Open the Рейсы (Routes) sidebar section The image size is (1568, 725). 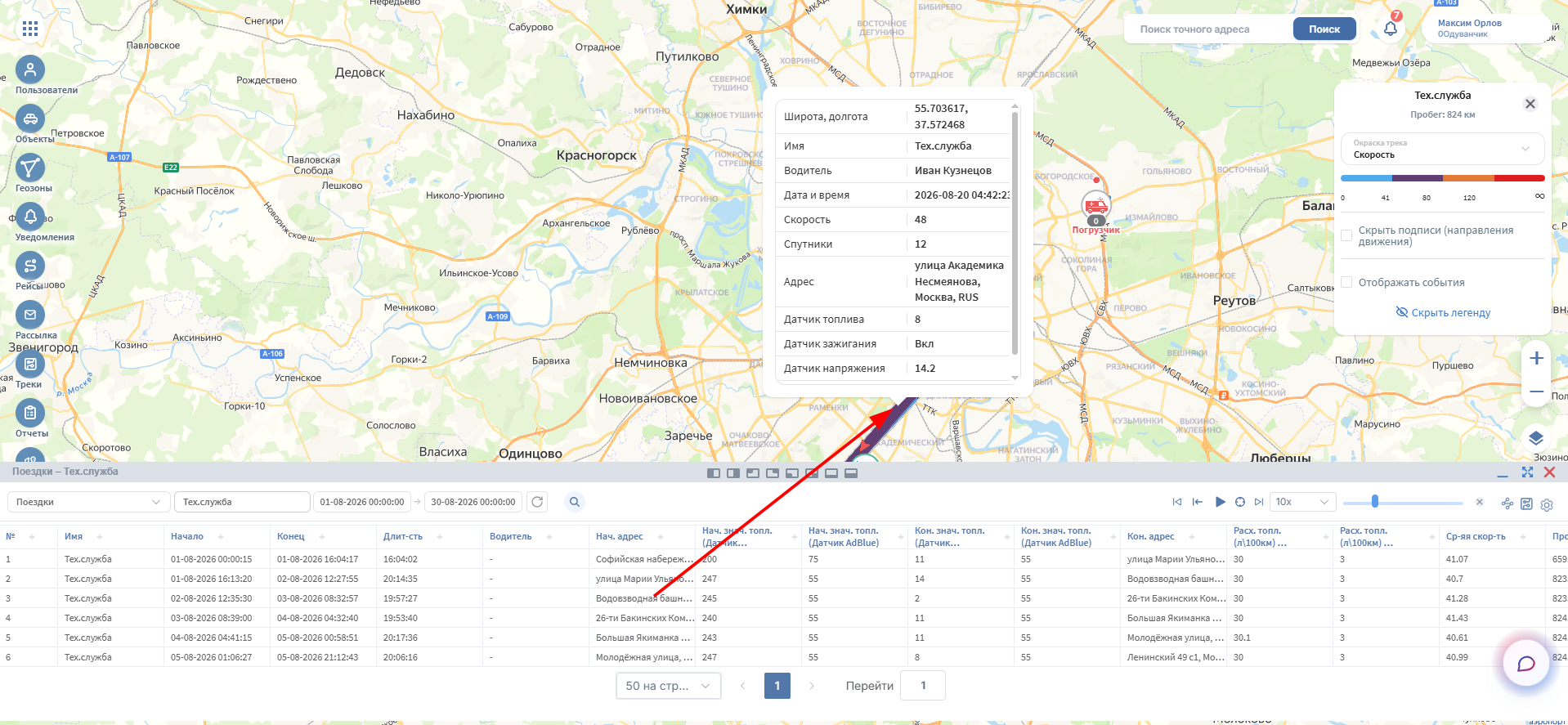(x=30, y=266)
